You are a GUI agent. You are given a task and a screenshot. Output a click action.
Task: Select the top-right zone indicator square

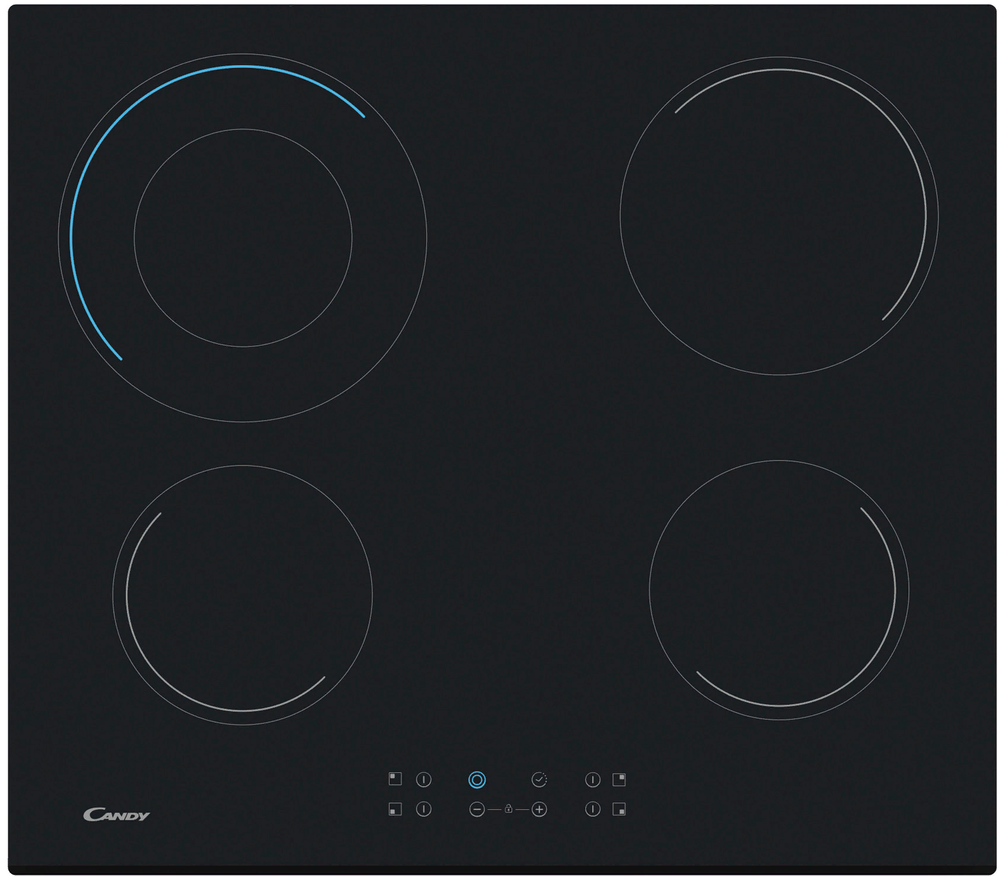point(620,778)
